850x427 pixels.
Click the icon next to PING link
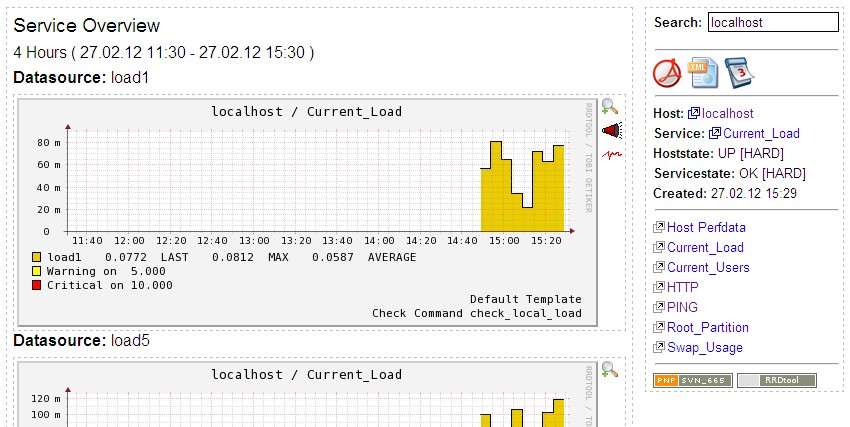click(659, 307)
